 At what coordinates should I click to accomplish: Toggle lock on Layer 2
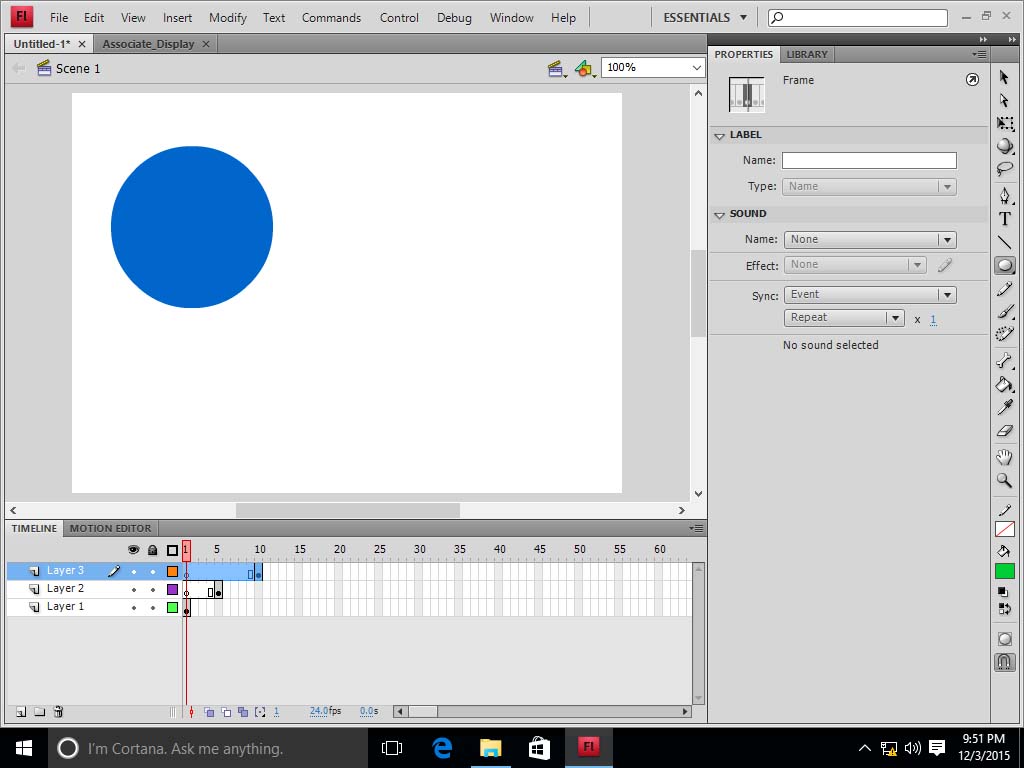pos(153,589)
